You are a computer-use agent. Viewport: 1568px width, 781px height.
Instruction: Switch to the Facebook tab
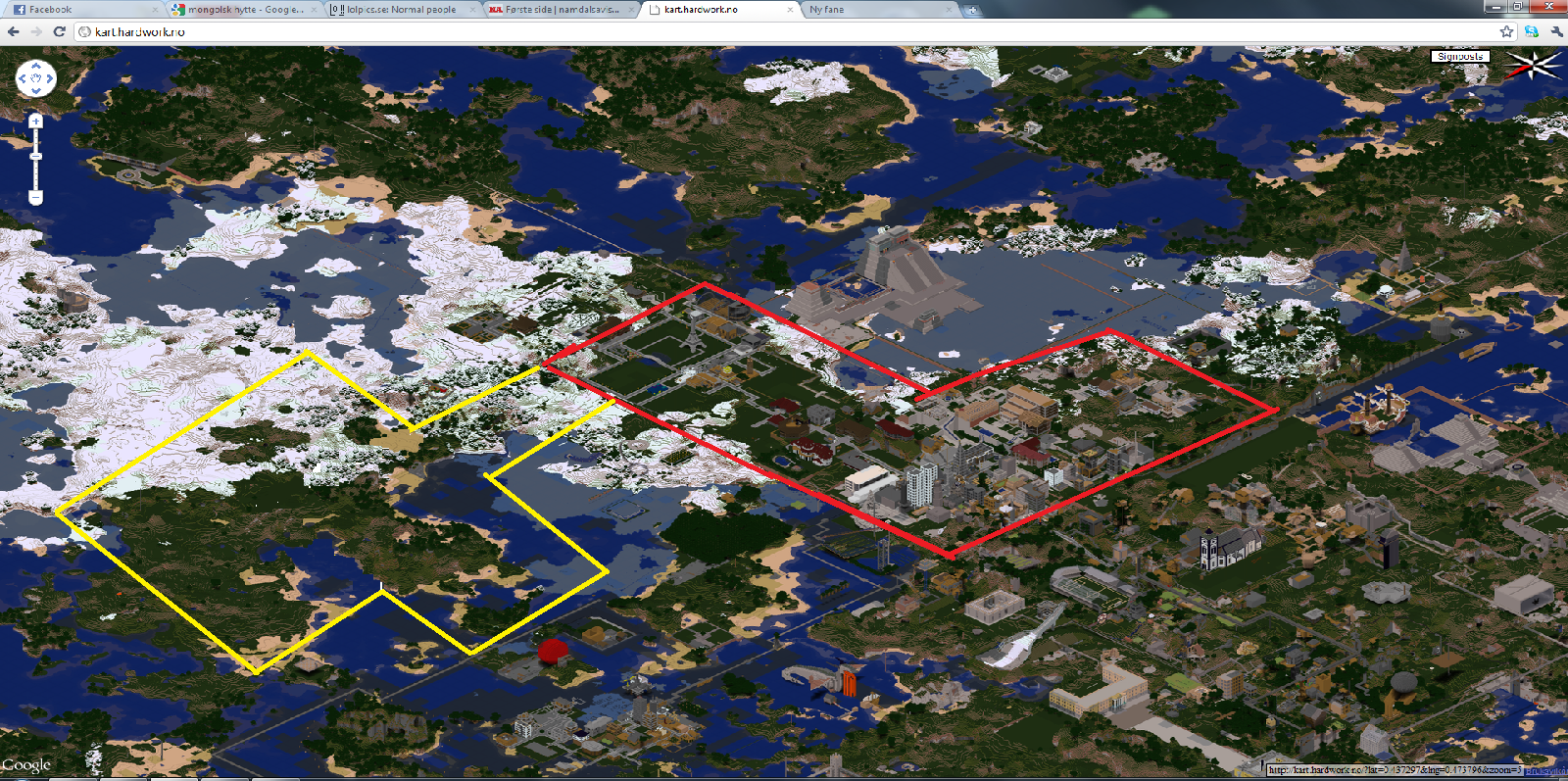(x=83, y=9)
